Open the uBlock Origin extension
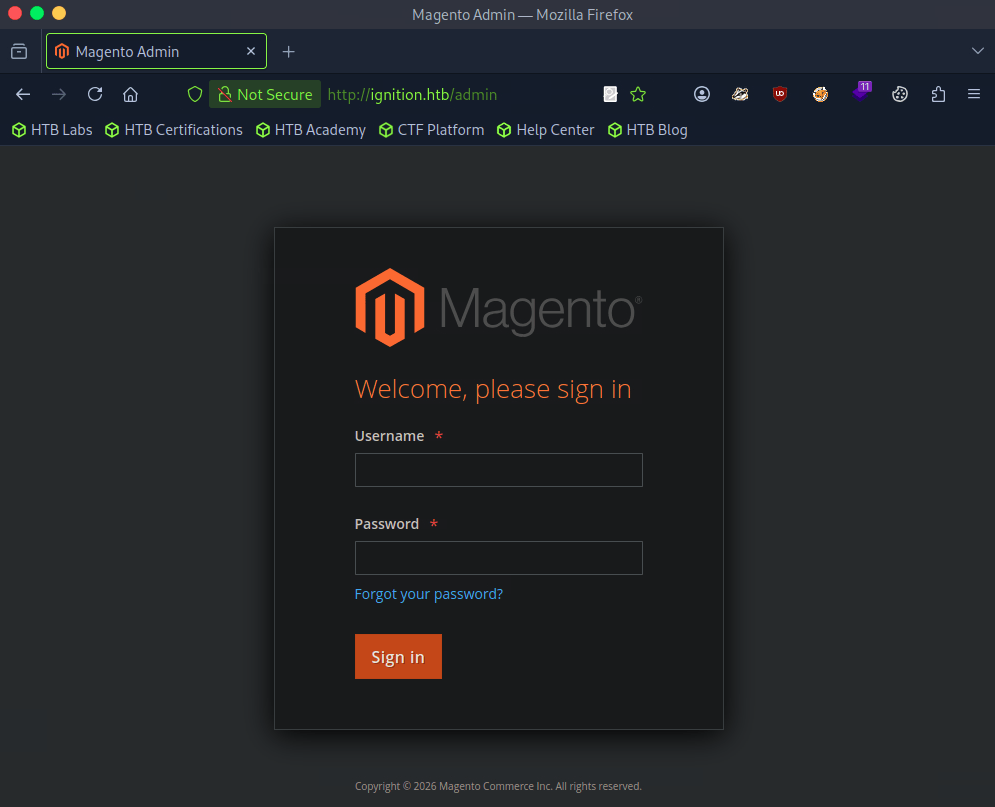Viewport: 995px width, 807px height. coord(780,94)
